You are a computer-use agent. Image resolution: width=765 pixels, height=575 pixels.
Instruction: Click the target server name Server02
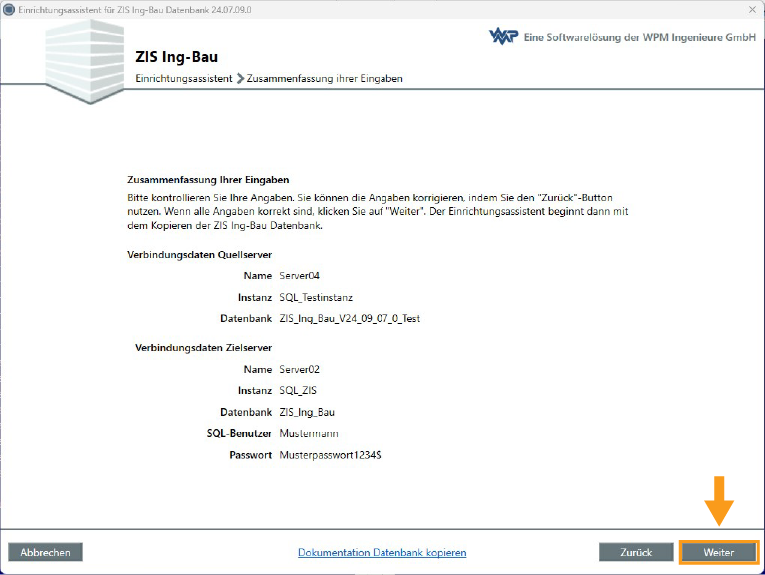pos(299,369)
